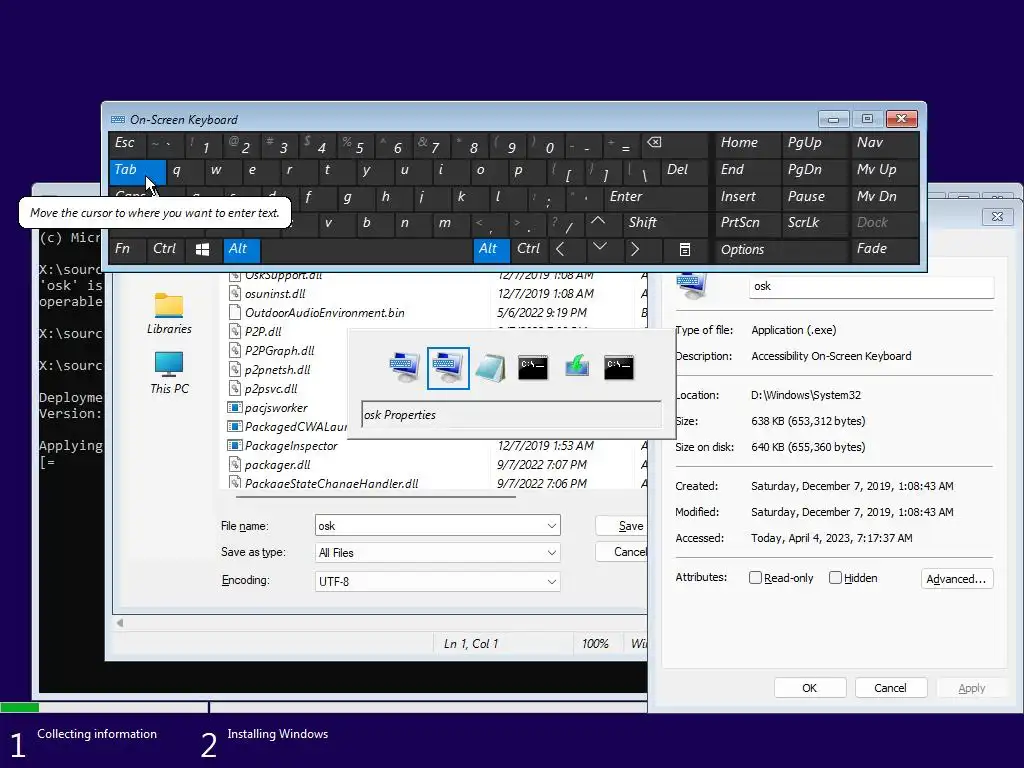Image resolution: width=1024 pixels, height=768 pixels.
Task: Expand the Encoding UTF-8 dropdown
Action: (x=552, y=581)
